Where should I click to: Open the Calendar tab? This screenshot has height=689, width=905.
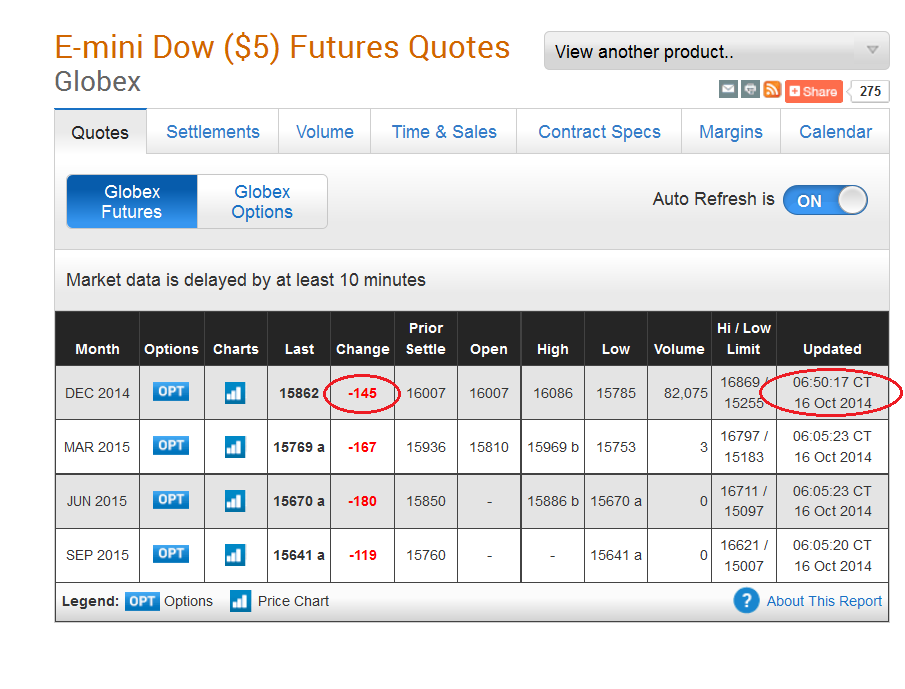835,132
